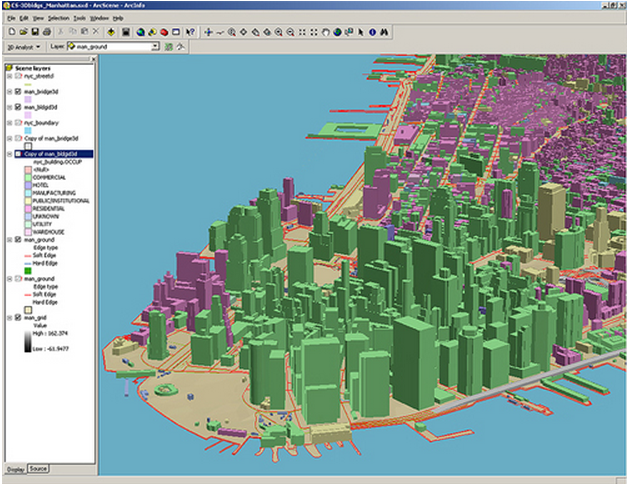Click the Add Data toolbar icon
Image resolution: width=628 pixels, height=484 pixels.
[x=109, y=32]
